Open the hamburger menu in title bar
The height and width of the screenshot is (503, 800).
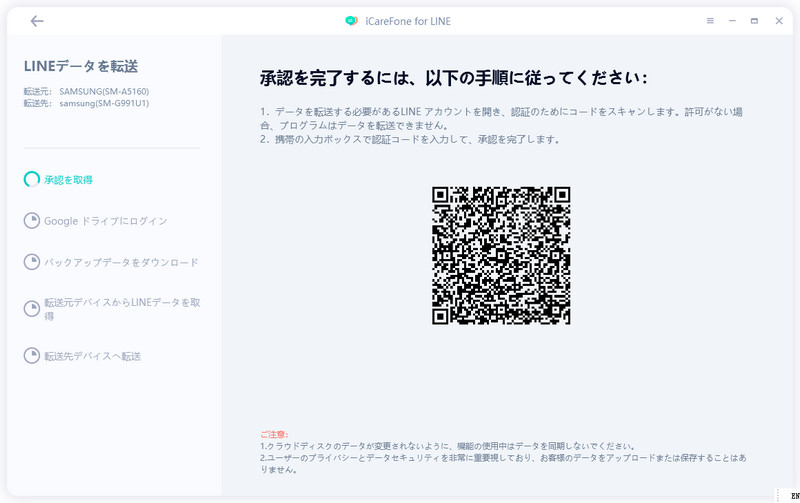[710, 21]
